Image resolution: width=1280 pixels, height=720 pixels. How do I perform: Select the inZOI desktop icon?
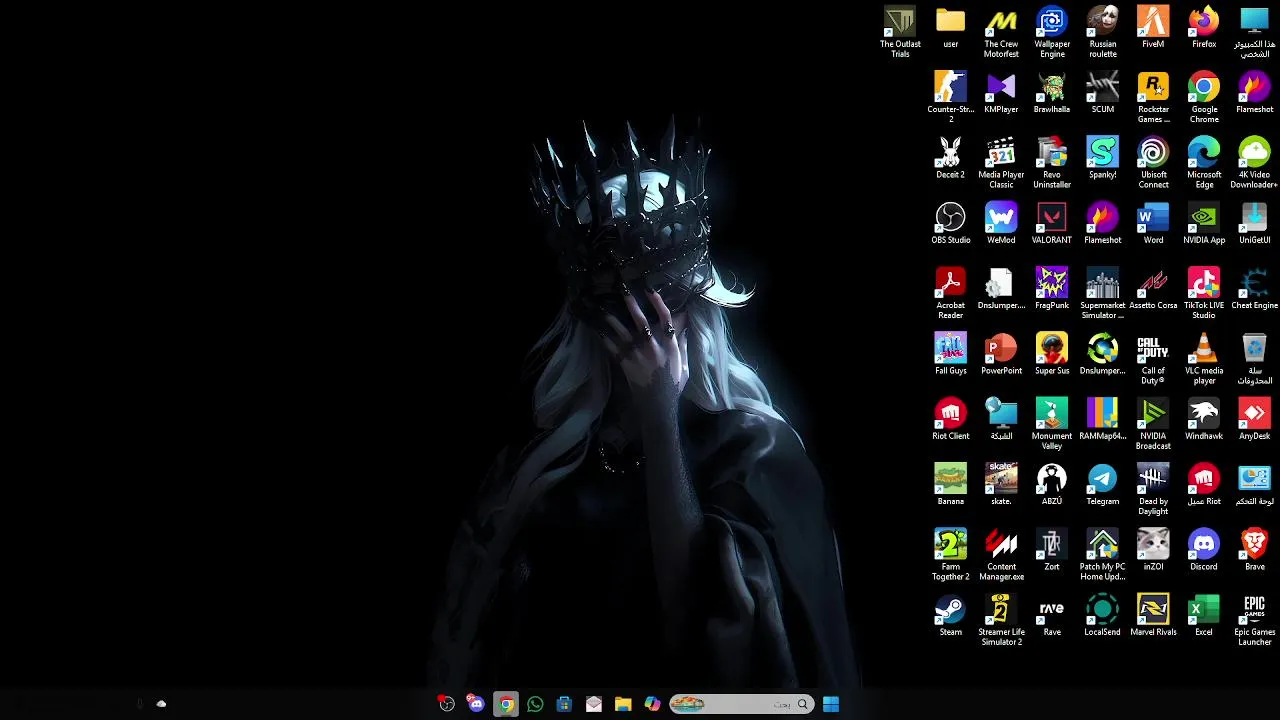coord(1153,549)
